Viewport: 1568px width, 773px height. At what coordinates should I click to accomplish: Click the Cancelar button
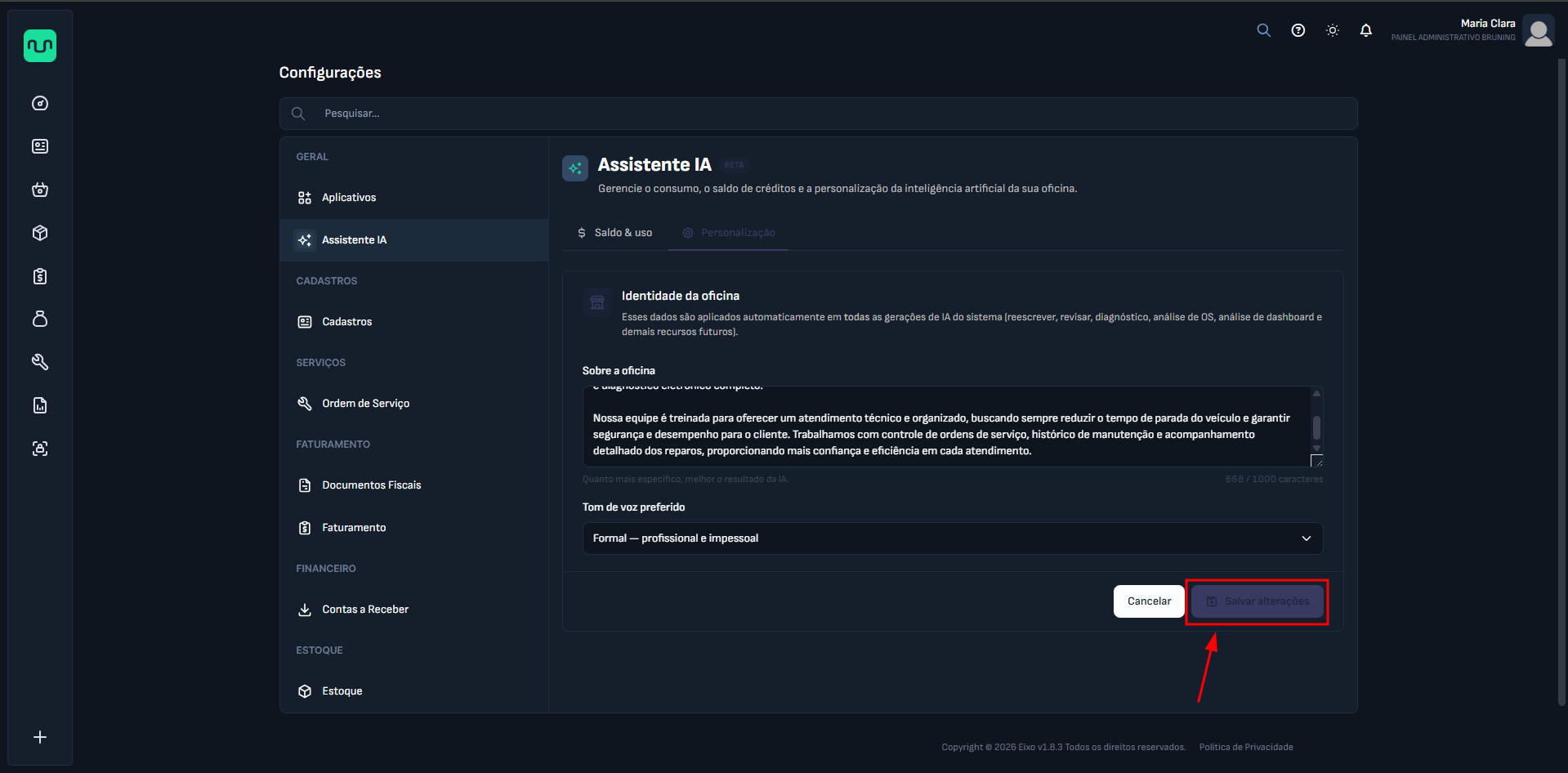(1149, 601)
